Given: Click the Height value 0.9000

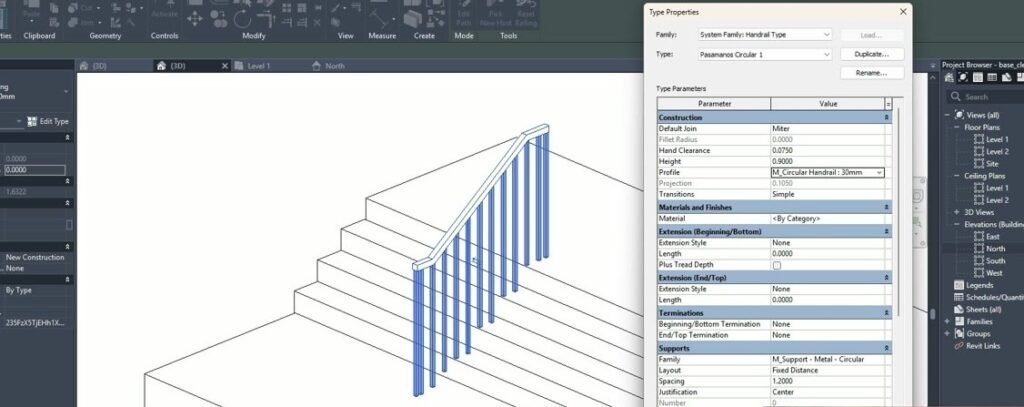Looking at the screenshot, I should (827, 161).
